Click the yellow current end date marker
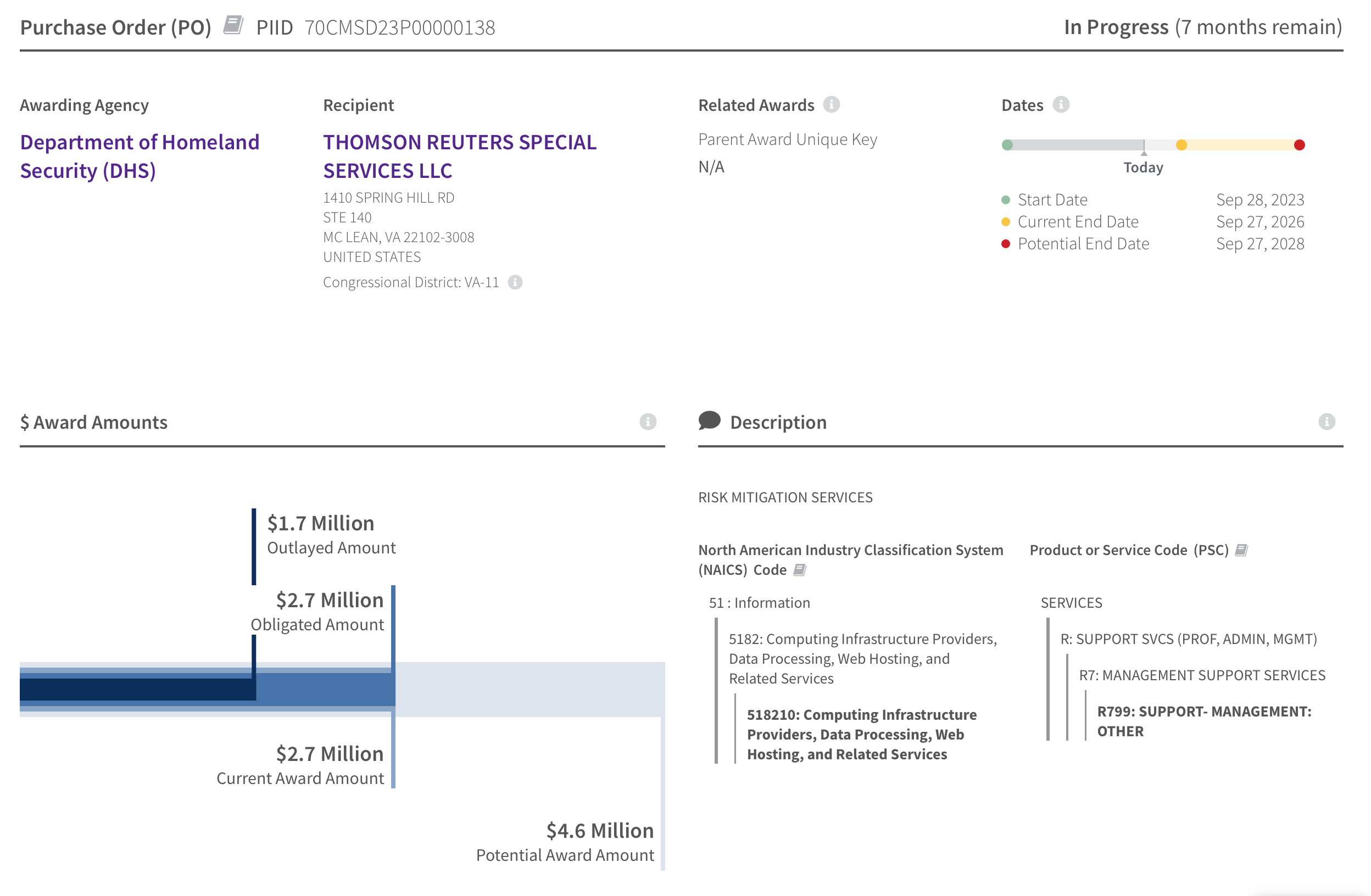Screen dimensions: 1371x896 click(1181, 145)
